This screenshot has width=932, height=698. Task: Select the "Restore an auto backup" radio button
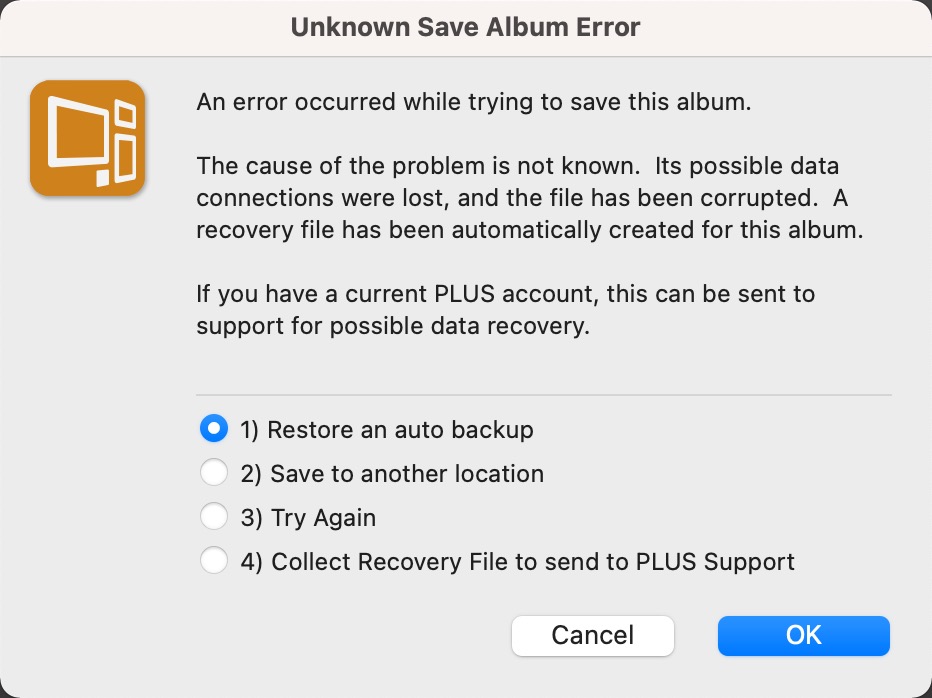pyautogui.click(x=214, y=428)
